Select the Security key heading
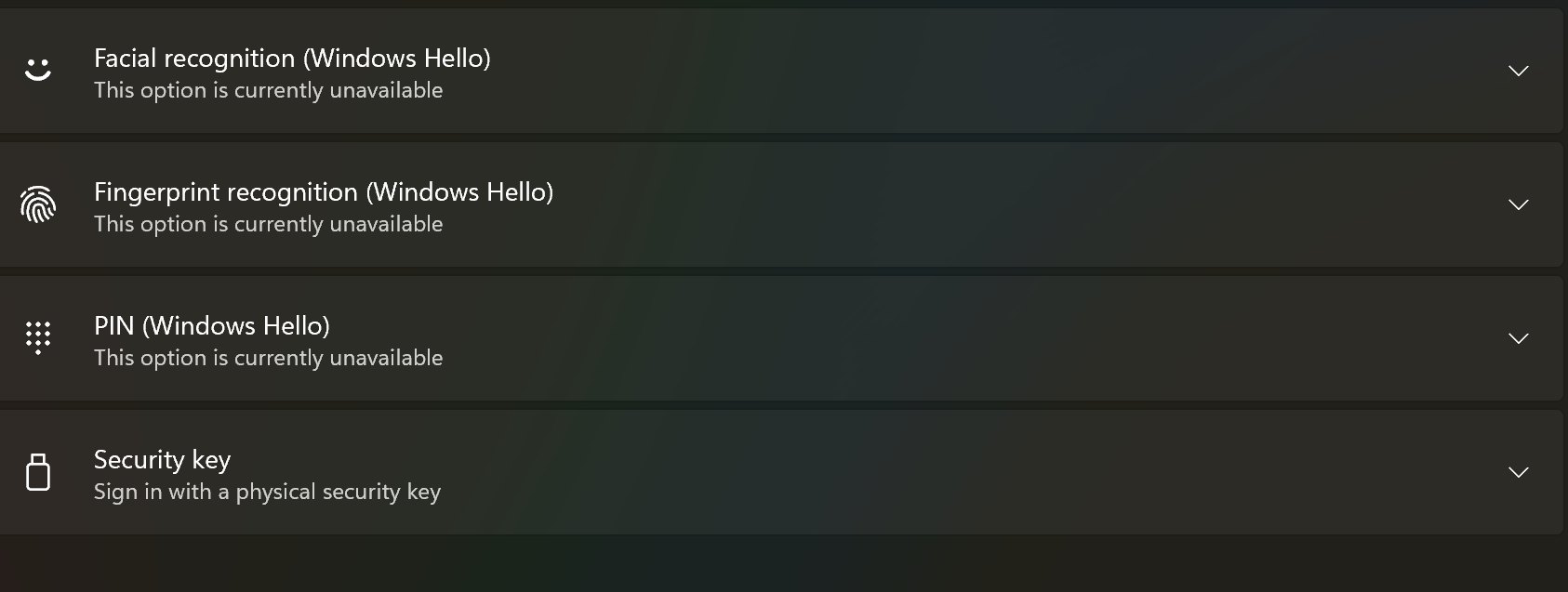Screen dimensions: 1568x592 [x=163, y=459]
